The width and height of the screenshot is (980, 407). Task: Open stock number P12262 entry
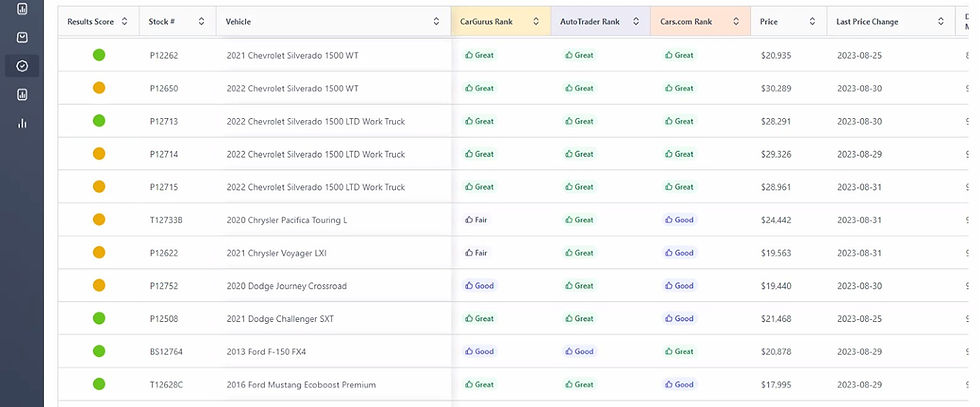164,56
